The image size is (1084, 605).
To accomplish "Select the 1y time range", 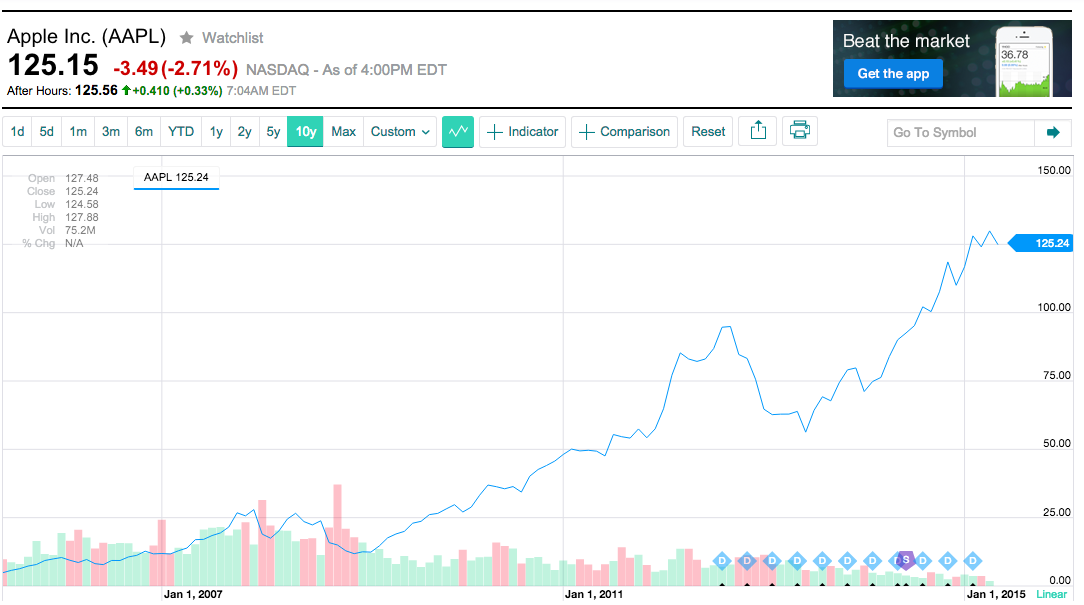I will [x=216, y=131].
